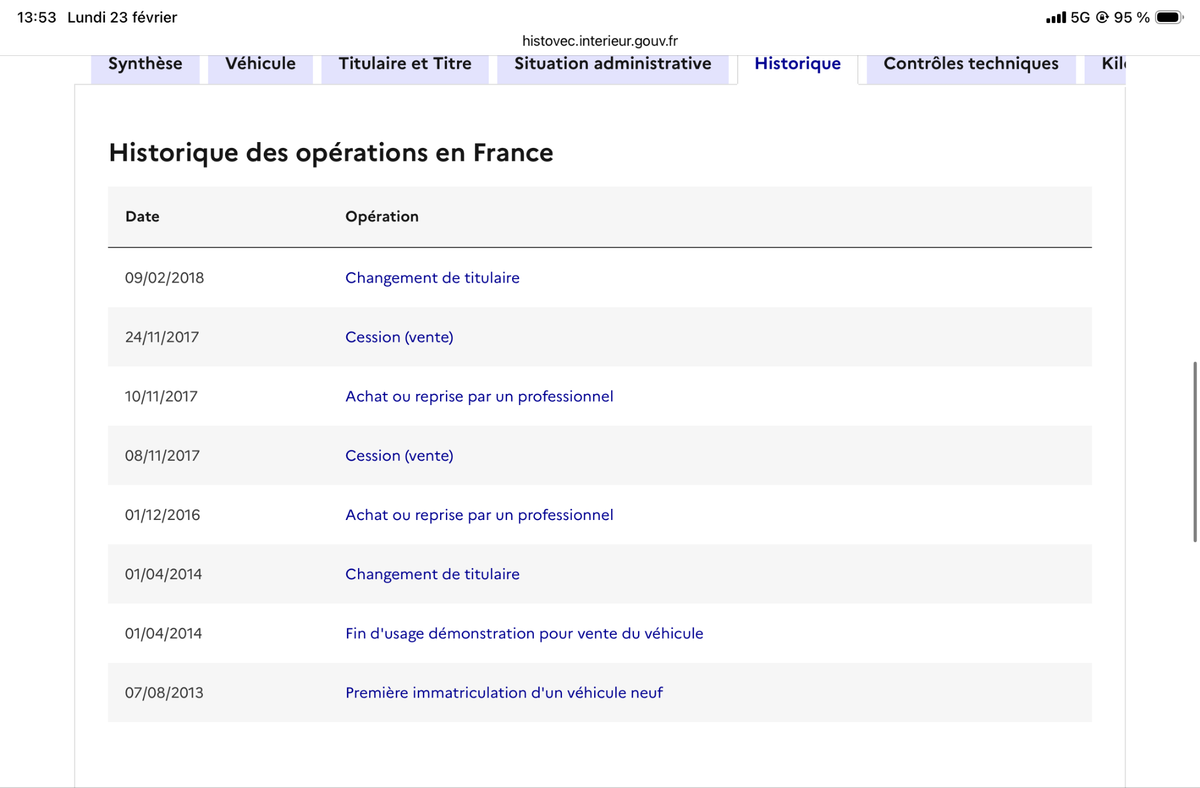Open the Contrôles techniques tab
The image size is (1200, 788).
[971, 64]
